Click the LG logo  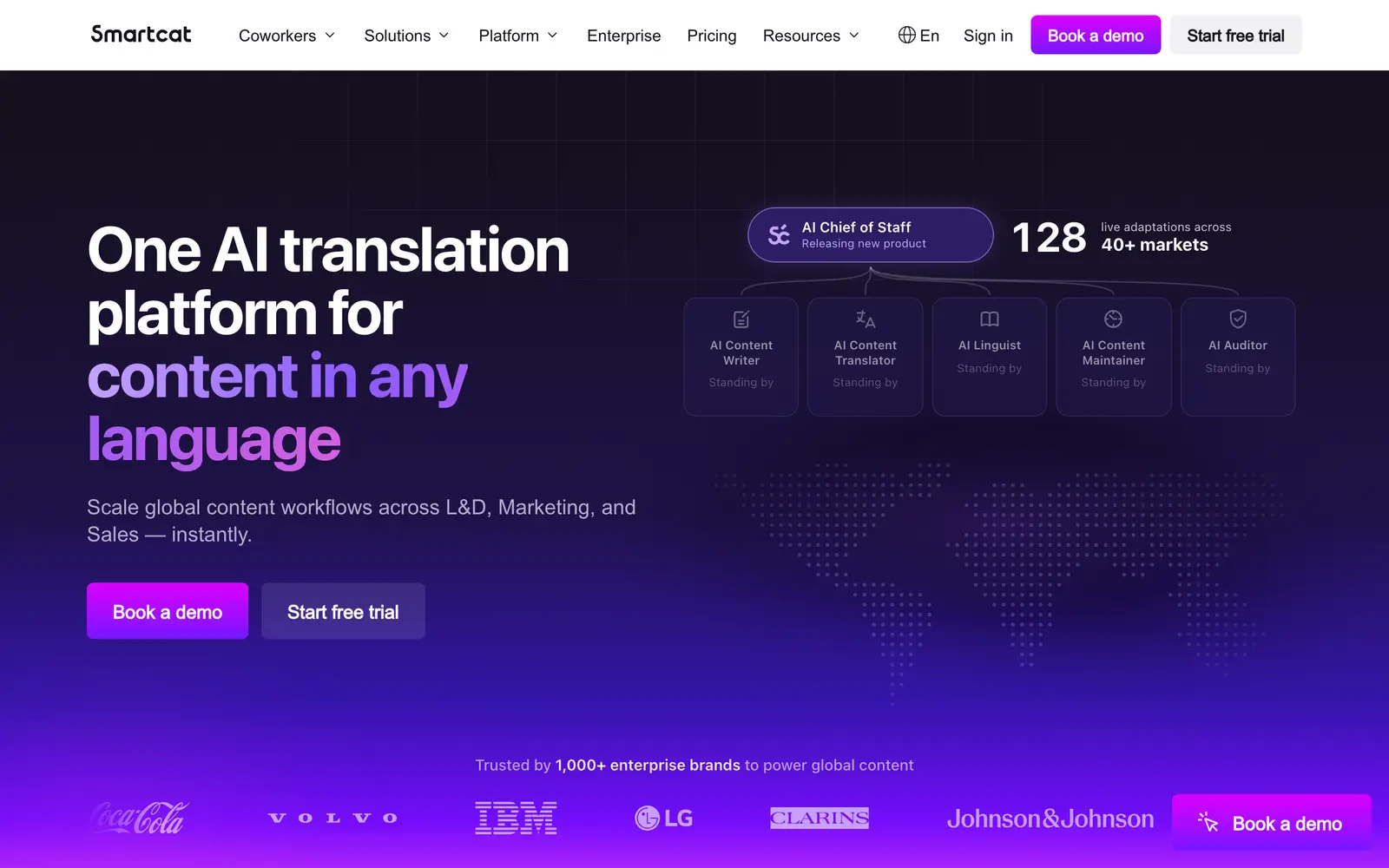click(664, 818)
